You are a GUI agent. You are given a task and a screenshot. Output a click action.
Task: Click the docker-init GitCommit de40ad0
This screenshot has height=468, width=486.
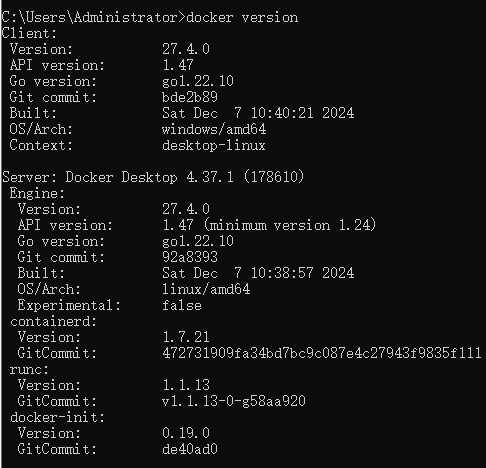point(190,449)
